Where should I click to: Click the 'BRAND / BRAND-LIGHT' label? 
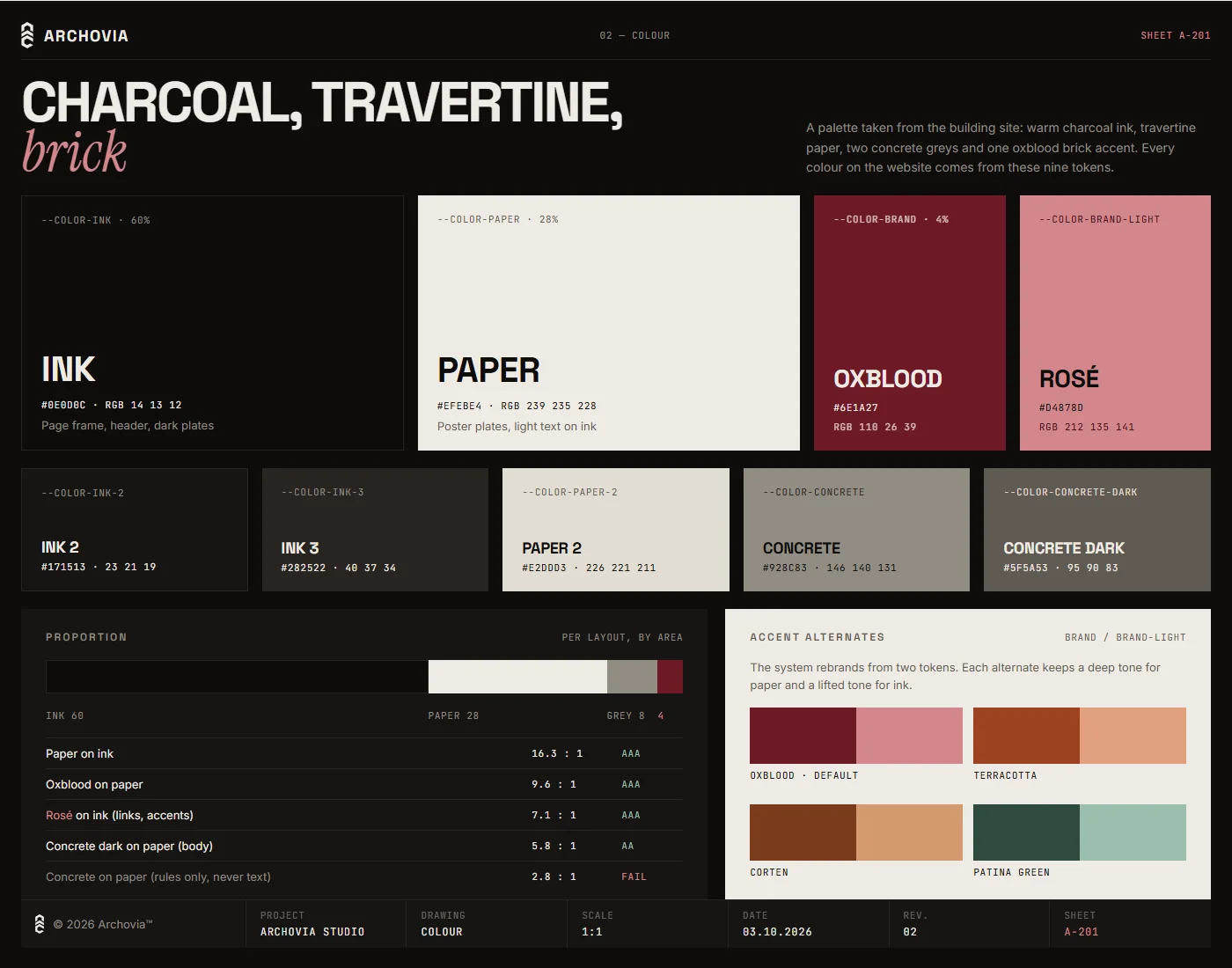coord(1126,637)
